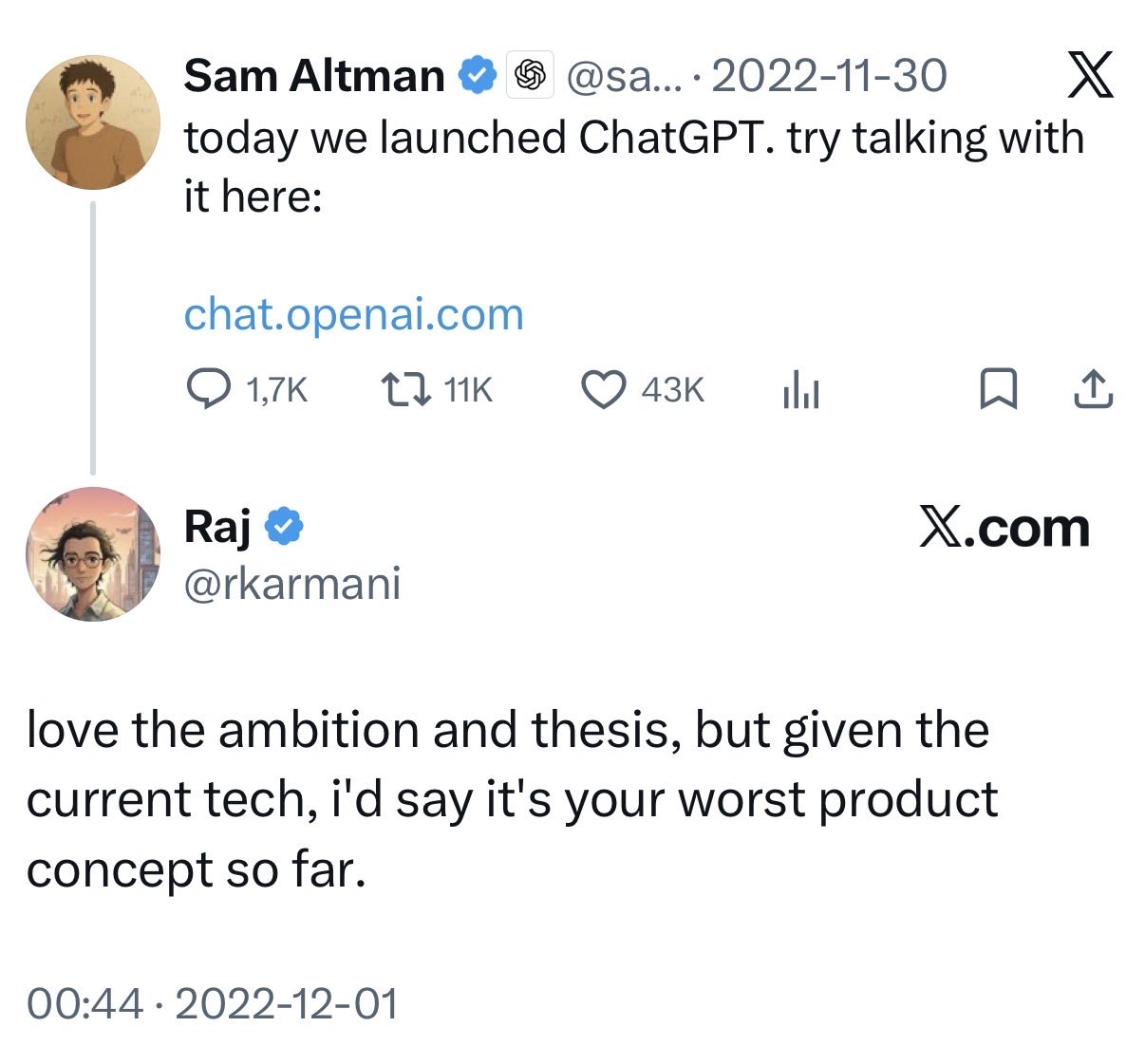Screen dimensions: 1145x1064
Task: Open Raj's profile avatar
Action: (x=92, y=554)
